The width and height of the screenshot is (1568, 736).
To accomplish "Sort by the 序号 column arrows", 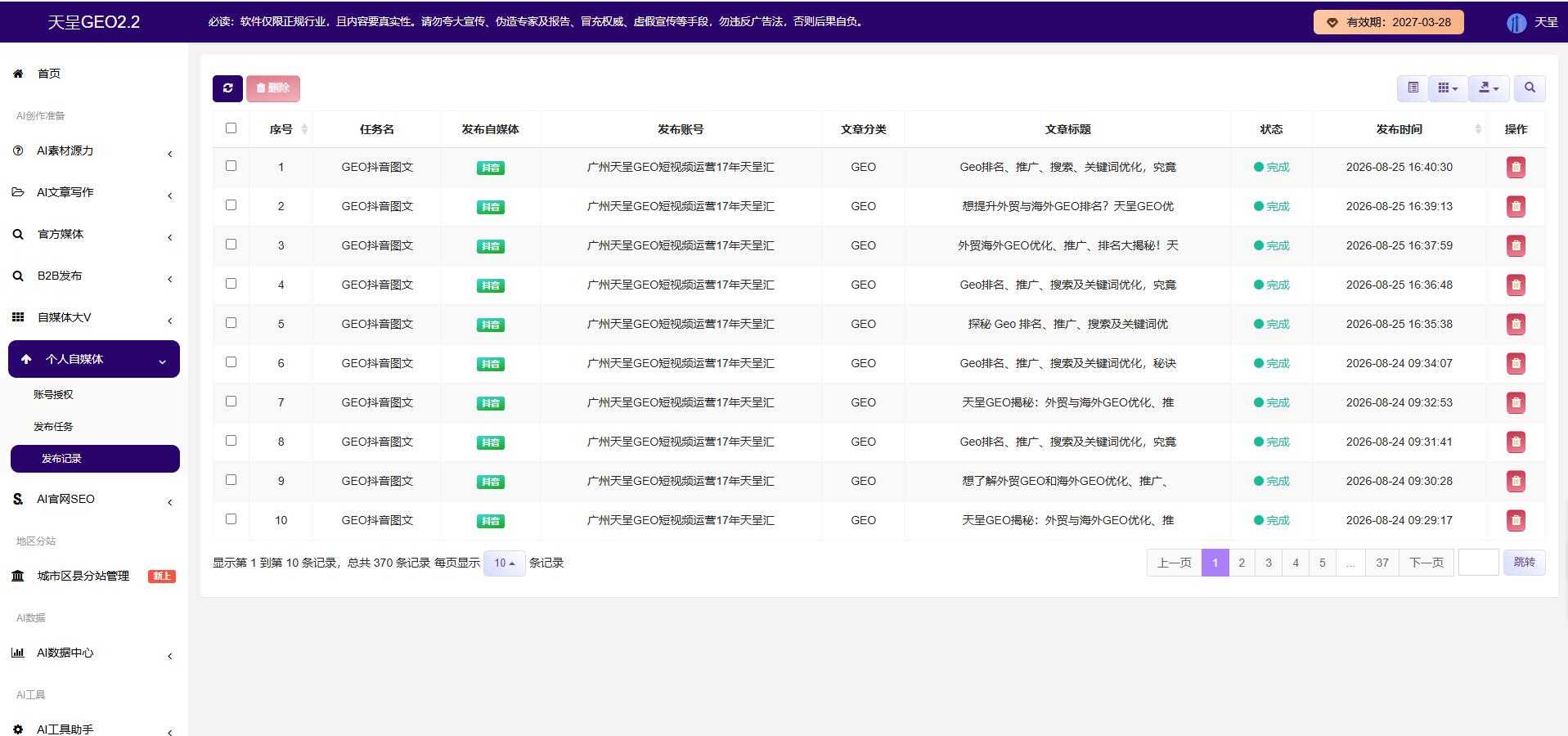I will point(304,129).
